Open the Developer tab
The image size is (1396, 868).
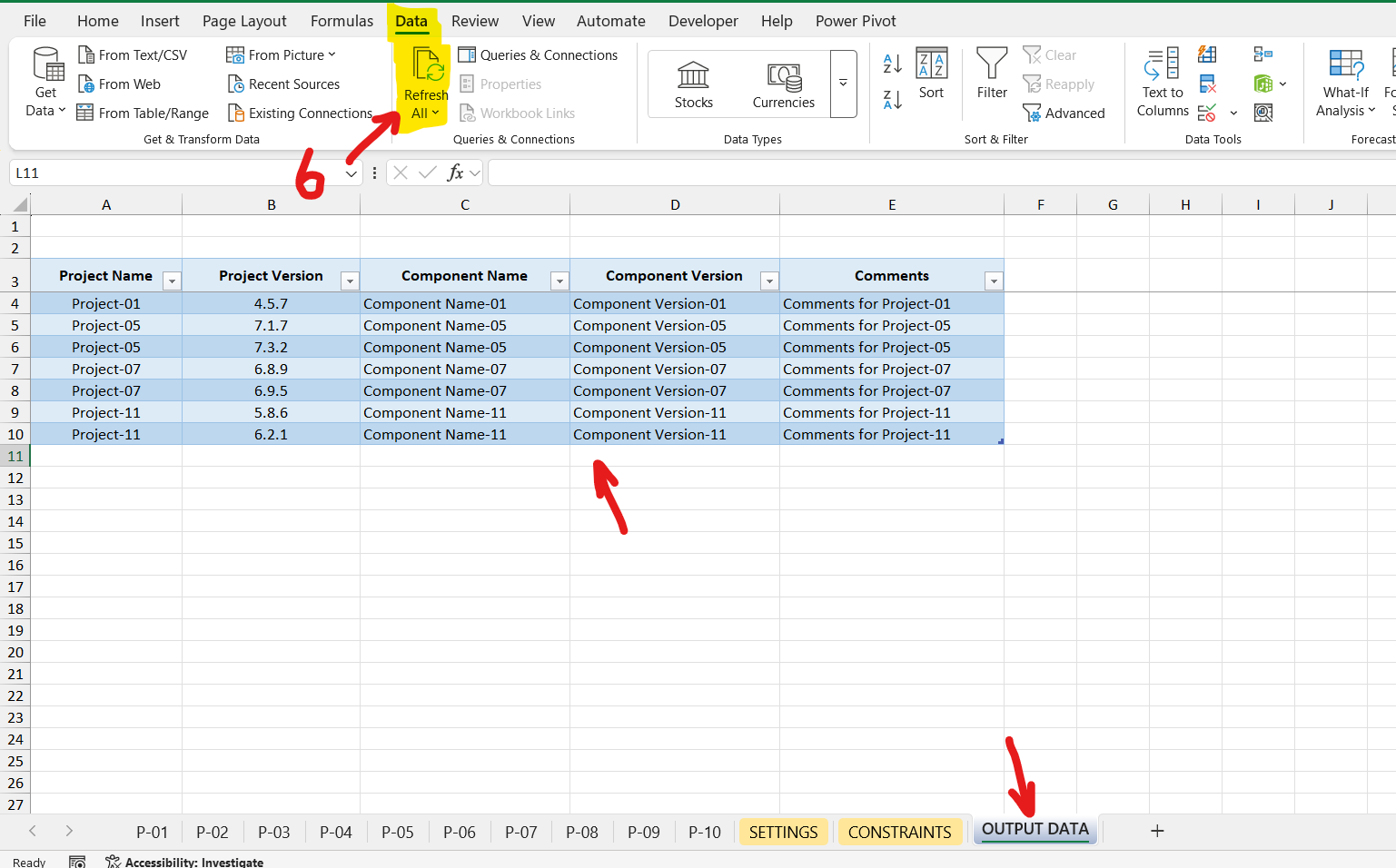click(x=703, y=21)
